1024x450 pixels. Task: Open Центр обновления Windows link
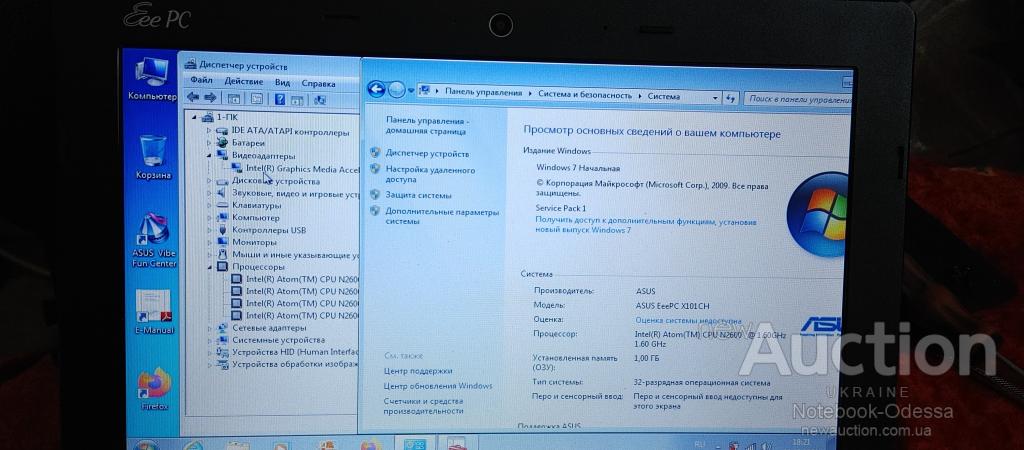(438, 386)
